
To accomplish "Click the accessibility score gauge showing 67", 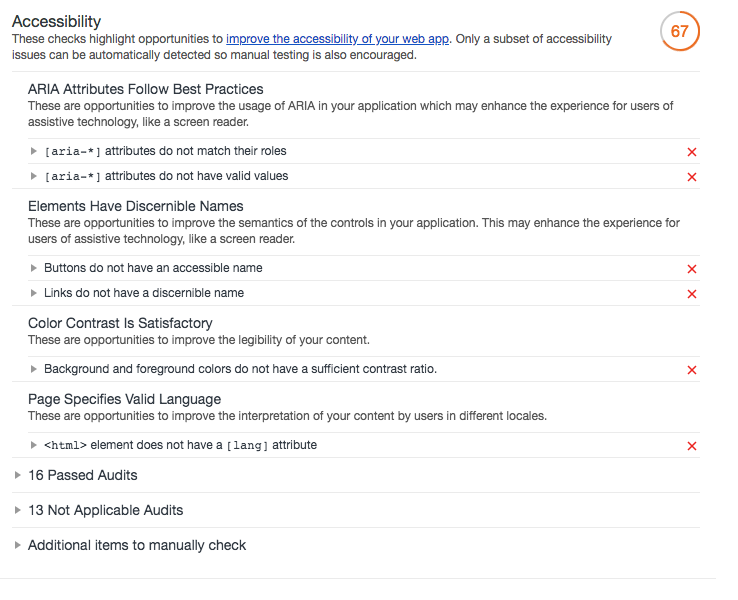I will coord(679,31).
